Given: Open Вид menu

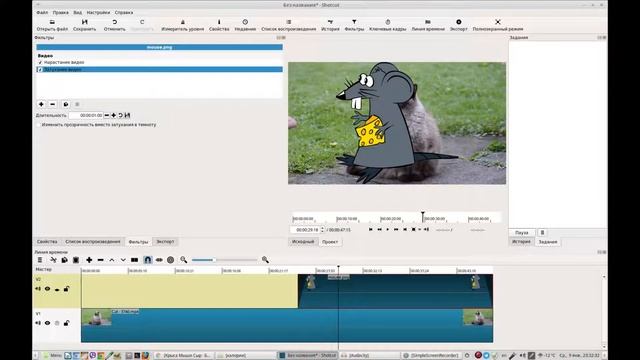Looking at the screenshot, I should pos(78,13).
